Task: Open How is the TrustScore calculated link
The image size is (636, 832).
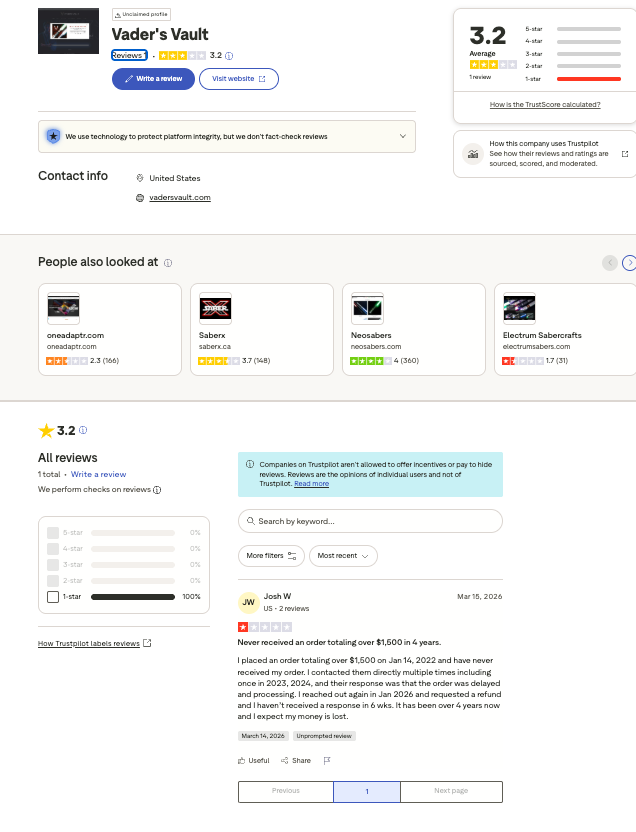Action: [x=545, y=105]
